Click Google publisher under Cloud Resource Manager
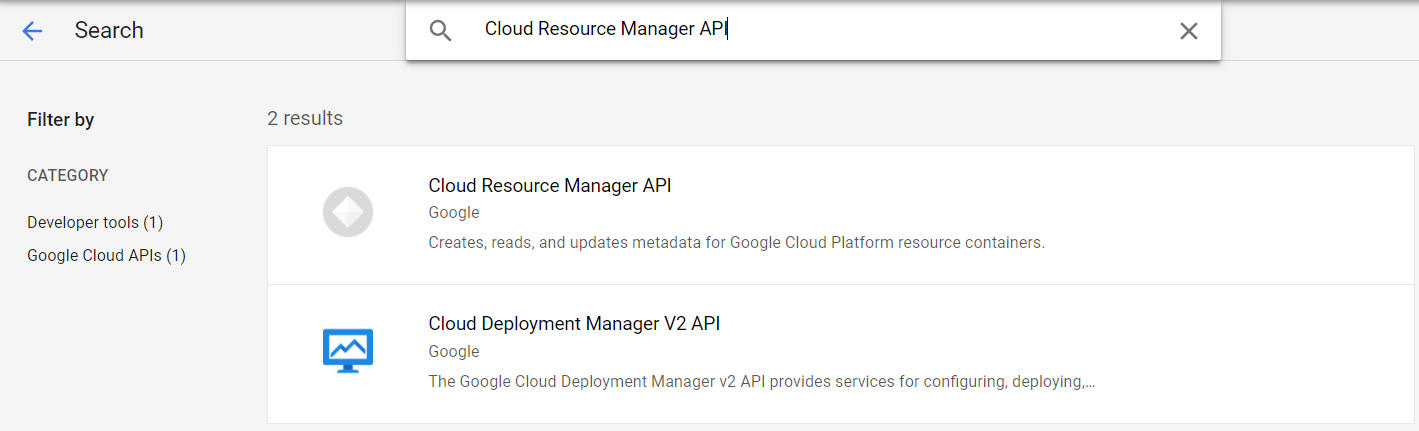This screenshot has width=1419, height=431. (454, 212)
